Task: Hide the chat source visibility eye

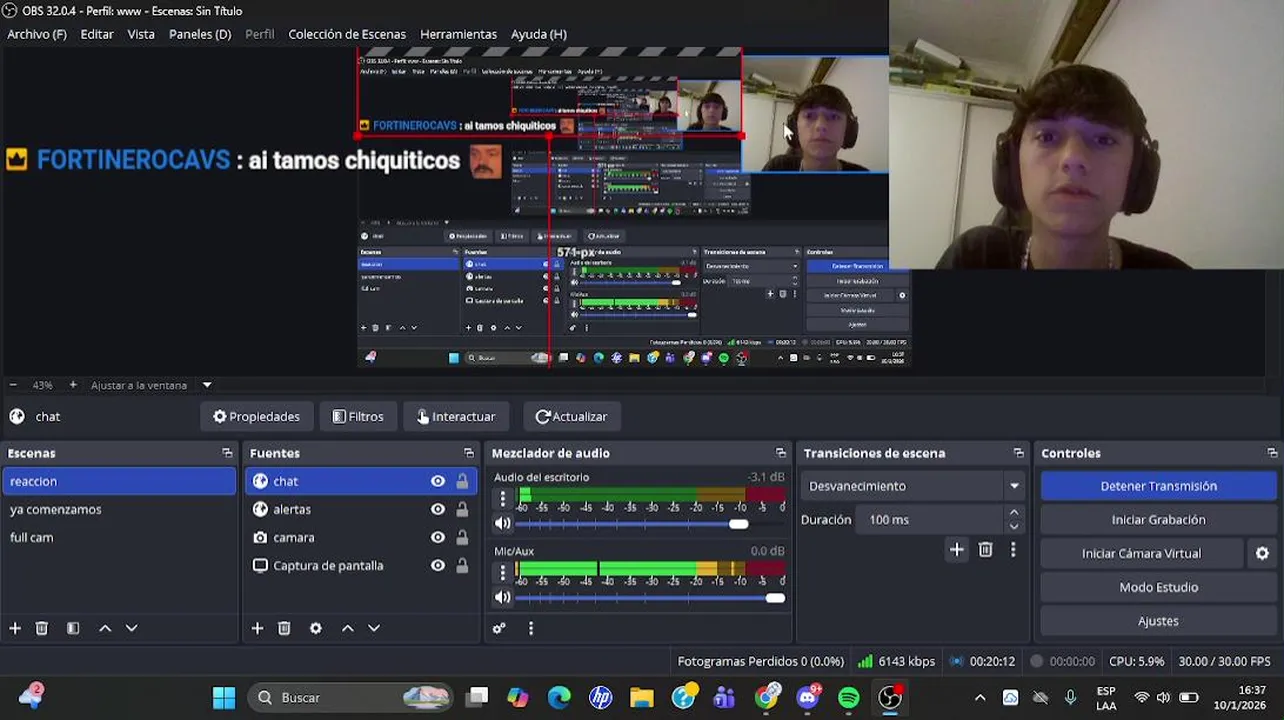Action: pyautogui.click(x=438, y=481)
